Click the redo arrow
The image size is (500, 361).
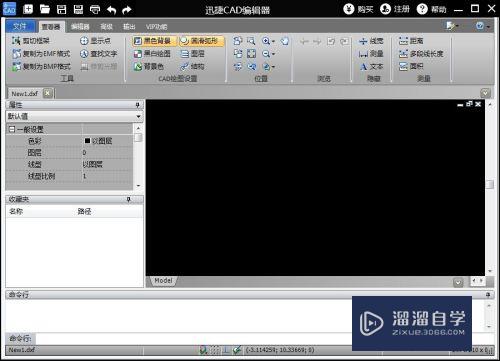click(x=127, y=10)
